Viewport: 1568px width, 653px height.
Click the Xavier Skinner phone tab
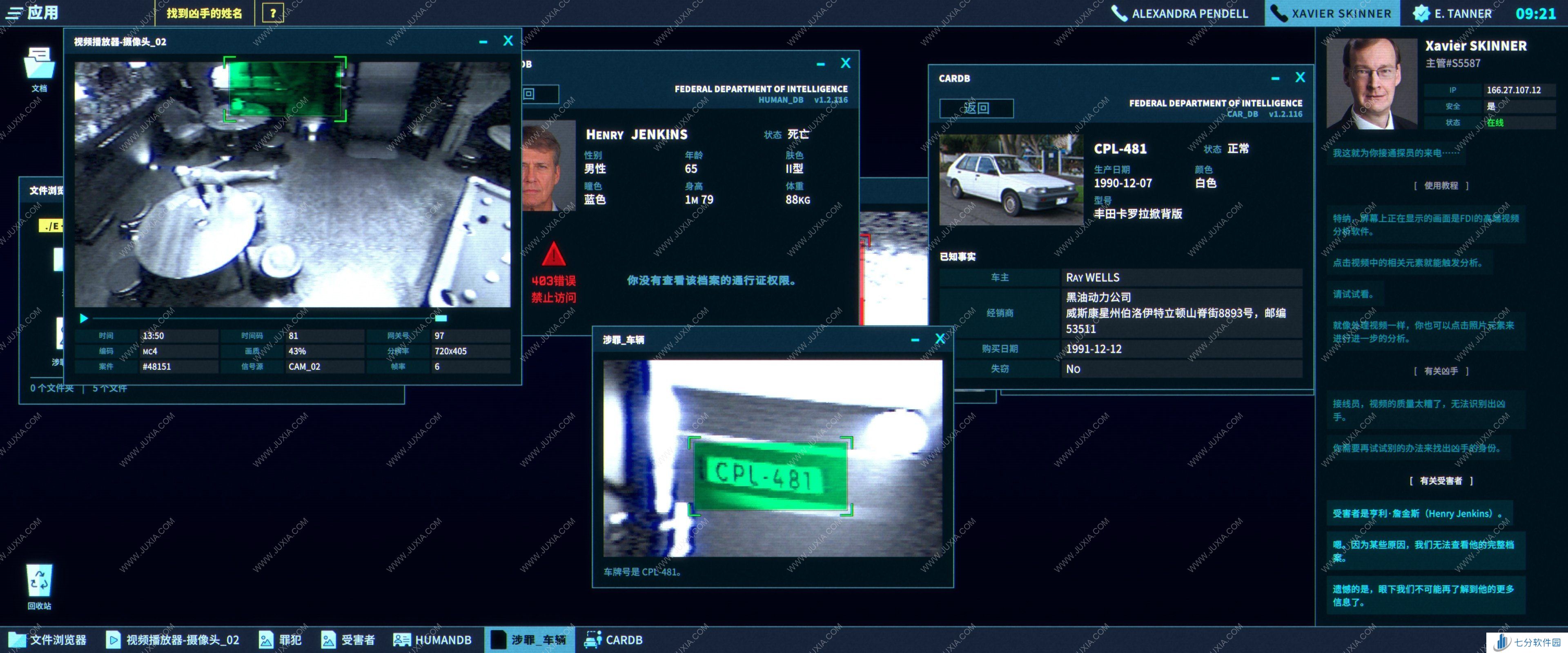(x=1332, y=13)
